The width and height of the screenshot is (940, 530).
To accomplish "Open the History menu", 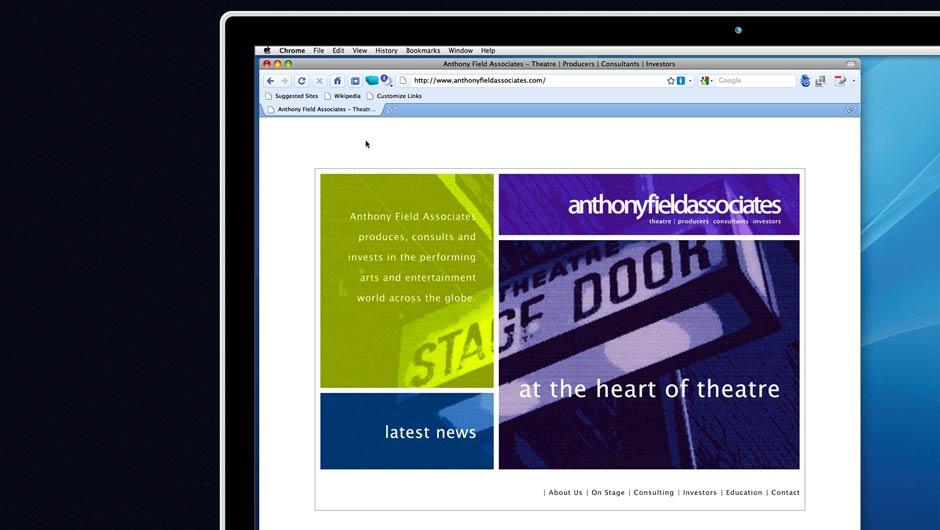I will (386, 51).
